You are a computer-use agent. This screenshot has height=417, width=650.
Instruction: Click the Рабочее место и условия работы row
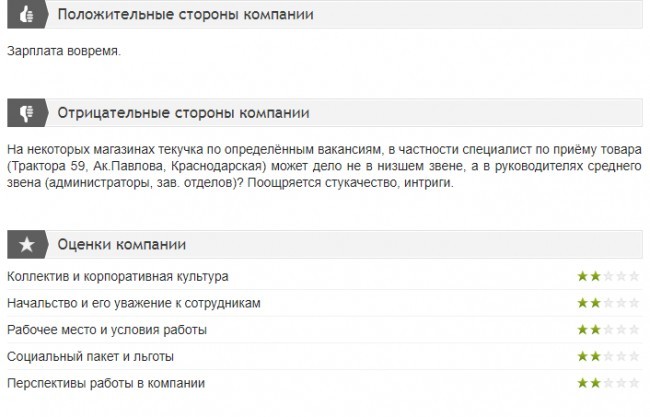[x=106, y=329]
